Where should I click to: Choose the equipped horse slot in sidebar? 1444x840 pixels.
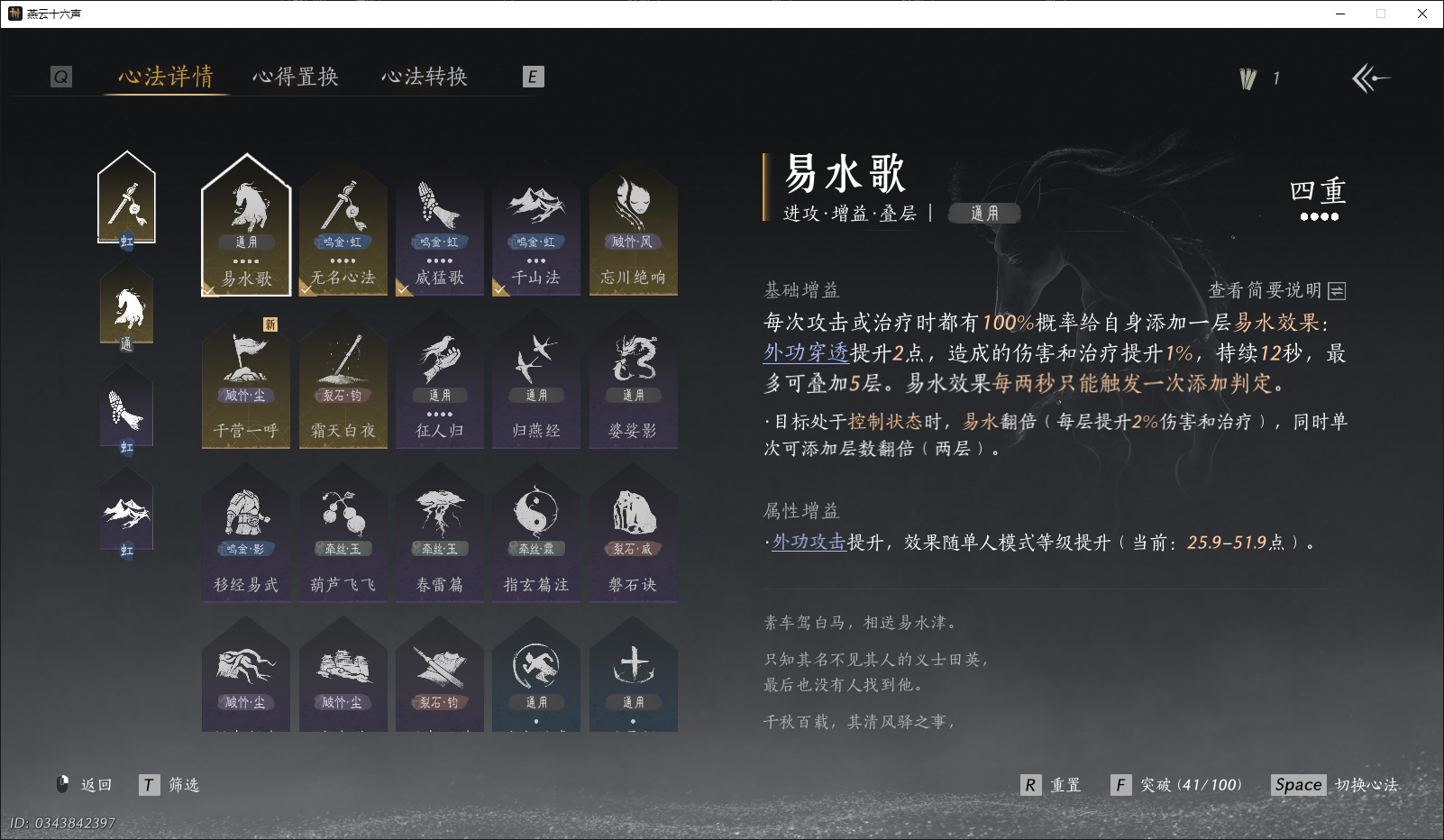127,306
